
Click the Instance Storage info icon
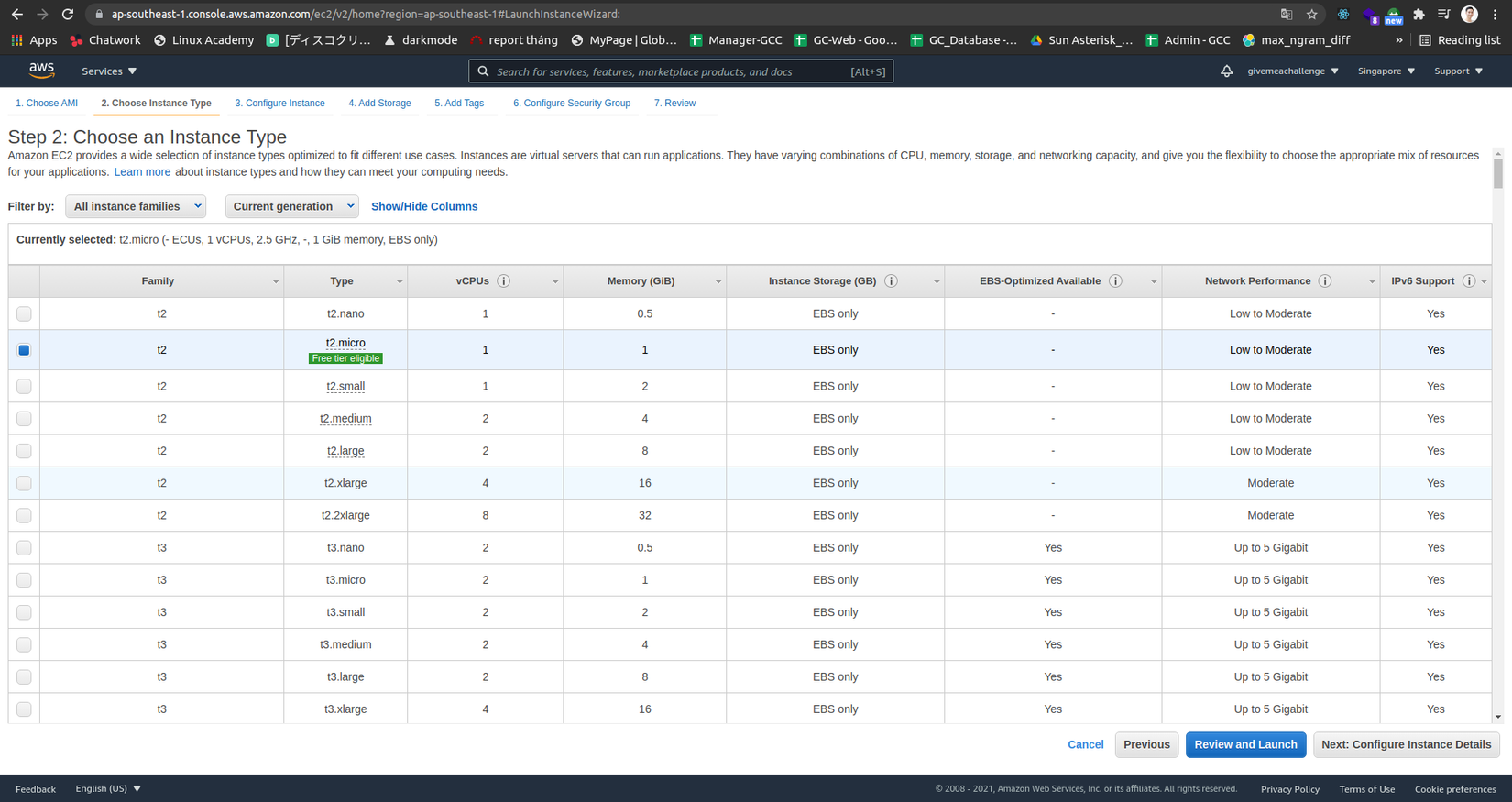click(891, 281)
